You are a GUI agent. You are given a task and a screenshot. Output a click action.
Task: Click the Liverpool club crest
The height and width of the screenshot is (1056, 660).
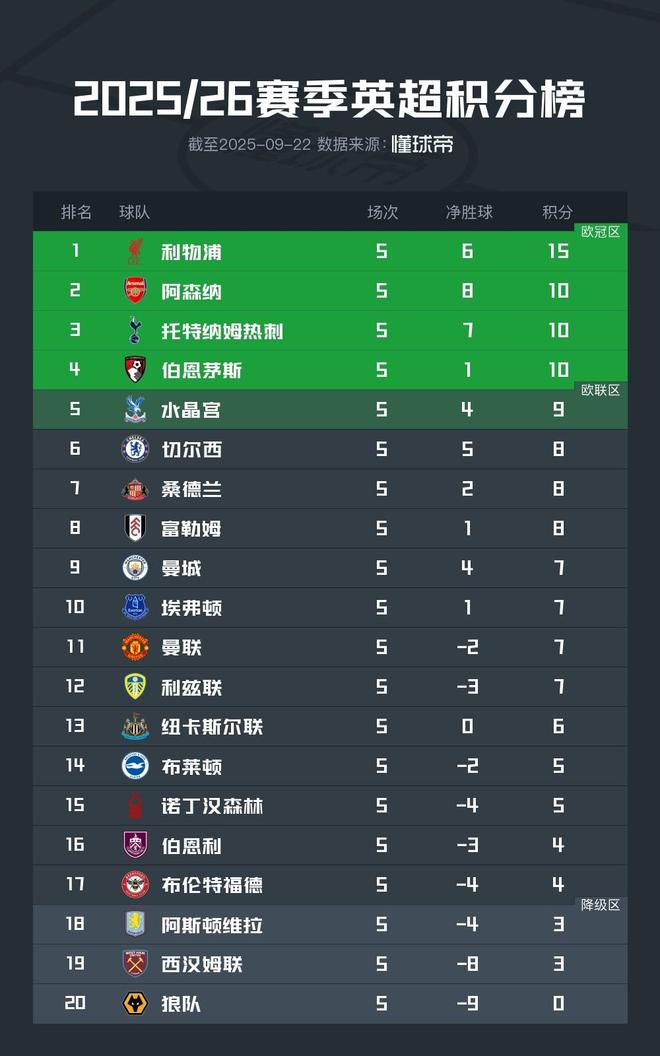tap(134, 251)
